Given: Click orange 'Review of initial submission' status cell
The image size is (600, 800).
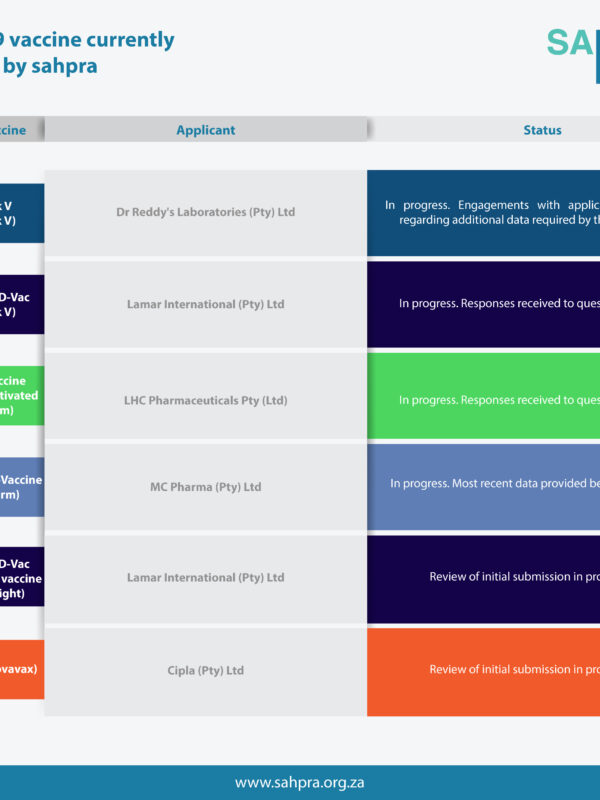Looking at the screenshot, I should [484, 670].
